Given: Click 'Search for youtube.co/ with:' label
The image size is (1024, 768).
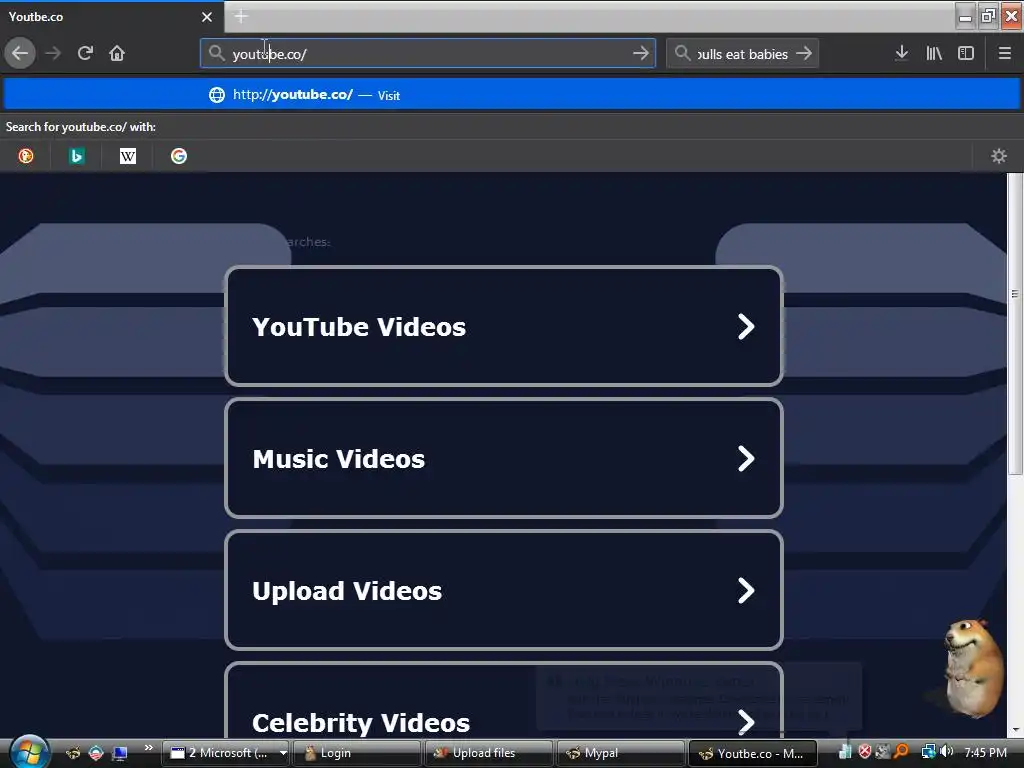Looking at the screenshot, I should point(81,127).
